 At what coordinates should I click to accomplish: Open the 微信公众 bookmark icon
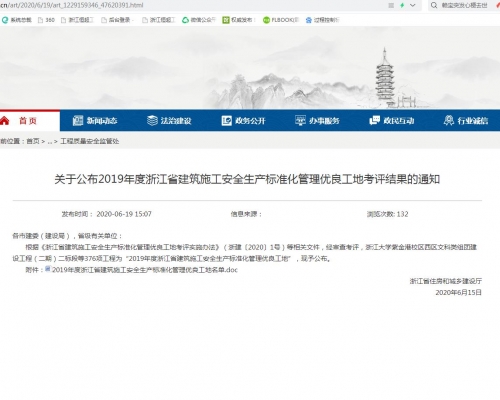(x=185, y=20)
